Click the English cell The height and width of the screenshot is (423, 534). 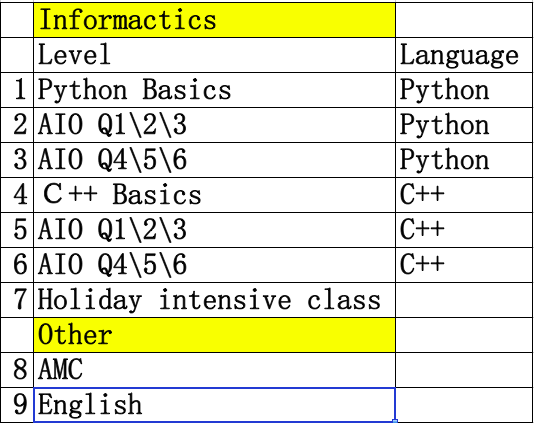(215, 405)
